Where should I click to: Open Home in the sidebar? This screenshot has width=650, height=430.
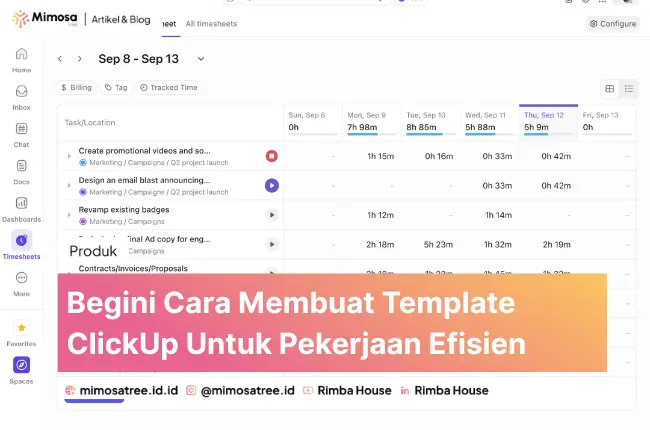(x=22, y=60)
